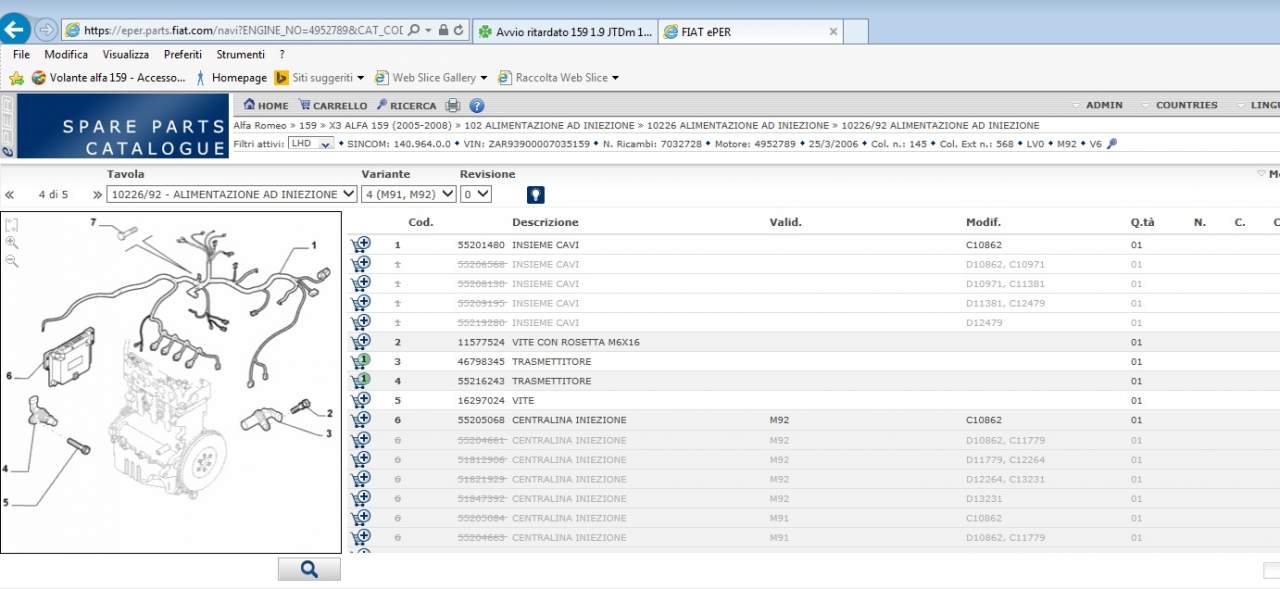Viewport: 1280px width, 589px height.
Task: Go back with the browser back arrow
Action: 15,30
